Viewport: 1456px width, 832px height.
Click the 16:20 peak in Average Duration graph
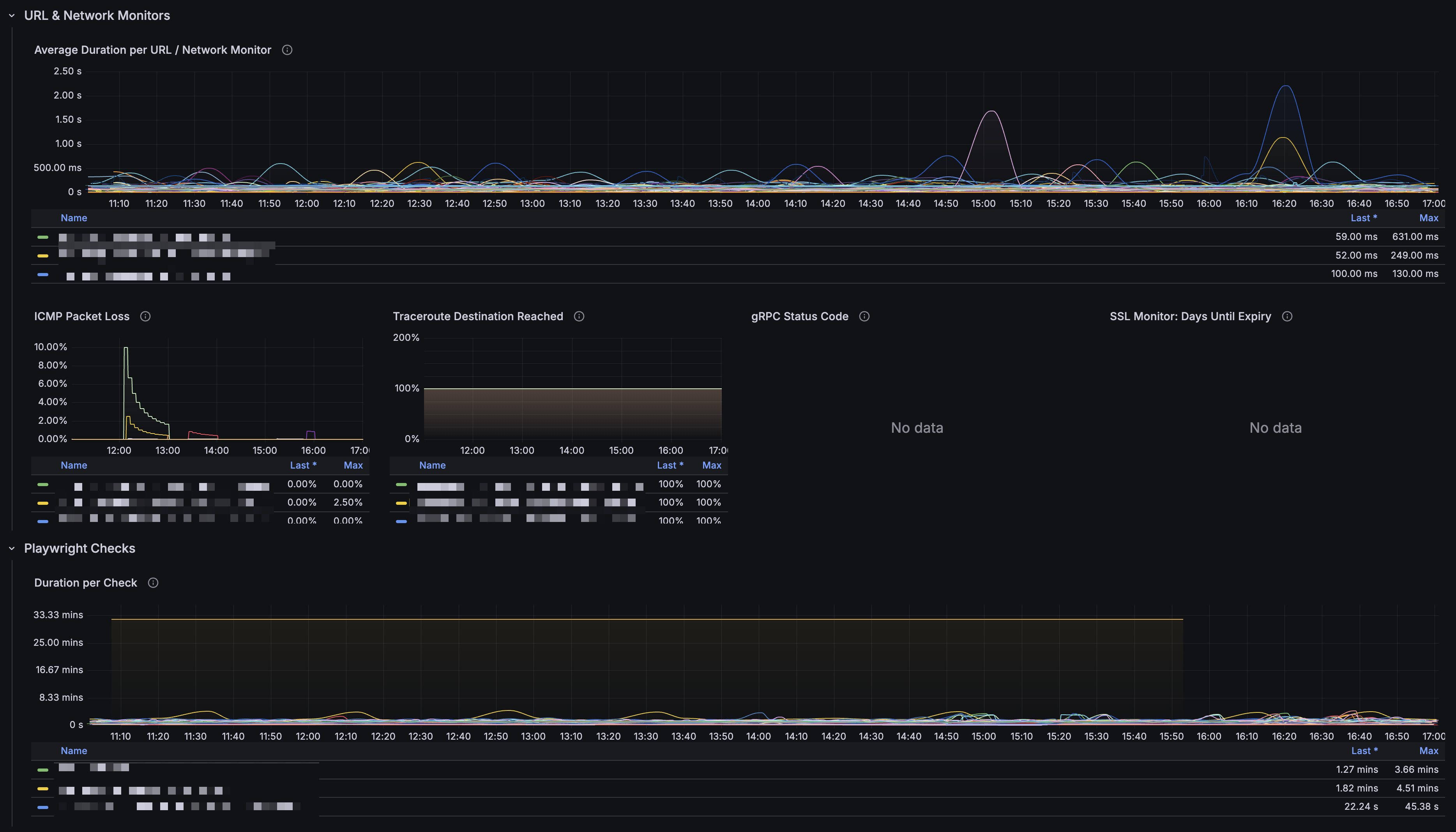tap(1285, 86)
